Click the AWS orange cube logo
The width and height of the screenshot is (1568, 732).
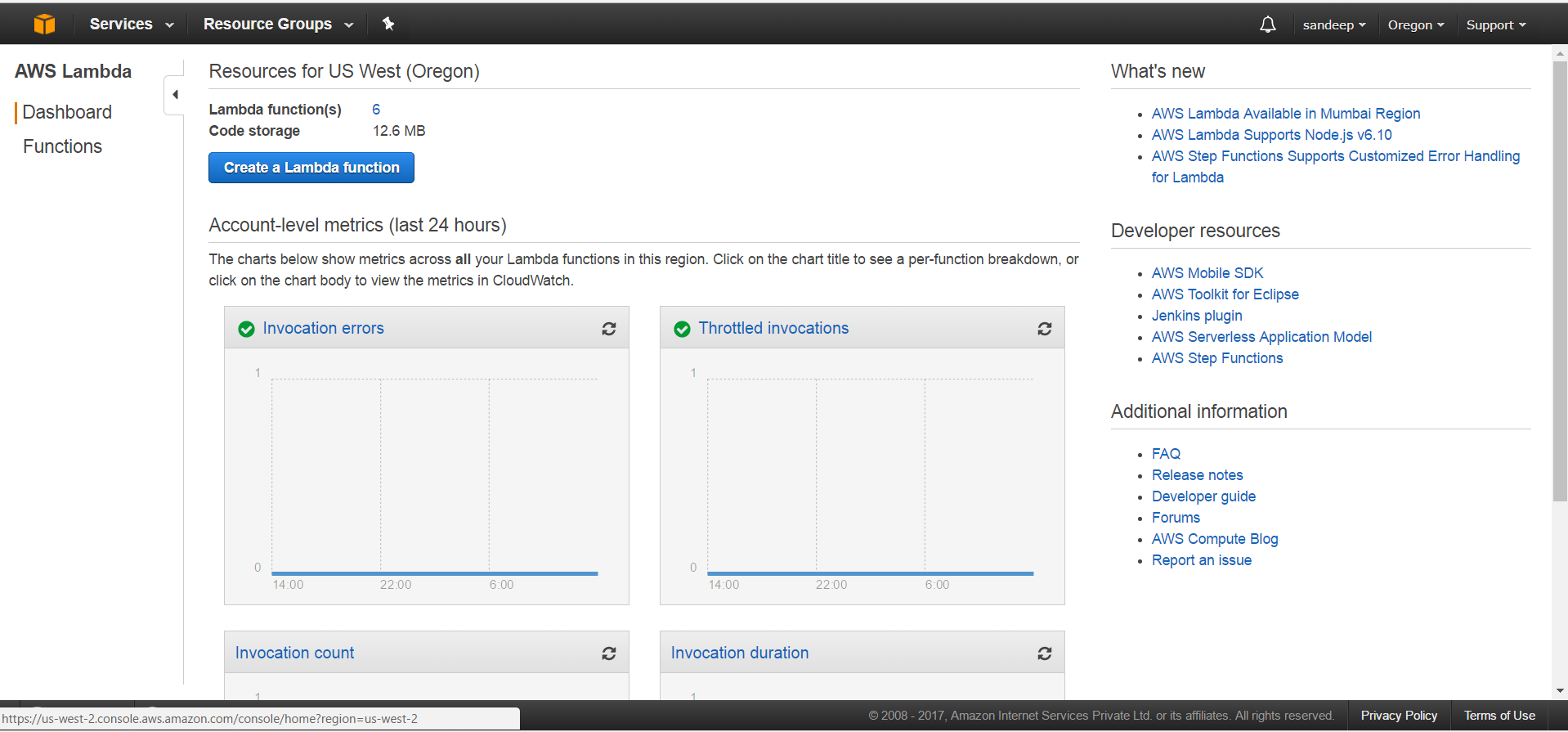(x=45, y=25)
